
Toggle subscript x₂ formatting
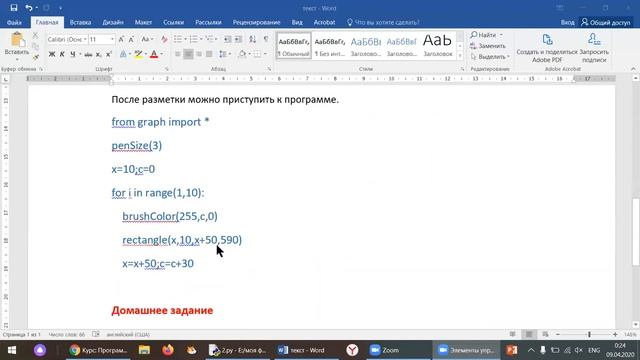(x=99, y=54)
